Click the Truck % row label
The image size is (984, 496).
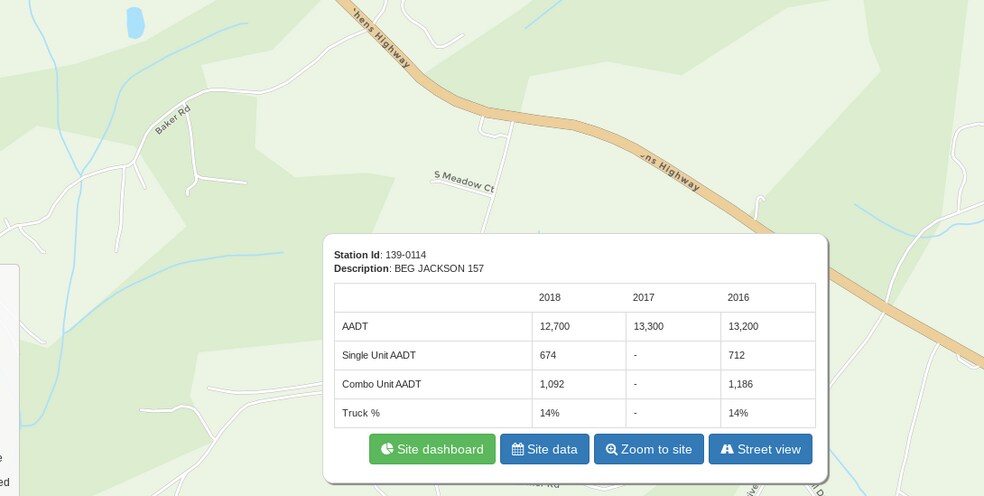coord(361,413)
